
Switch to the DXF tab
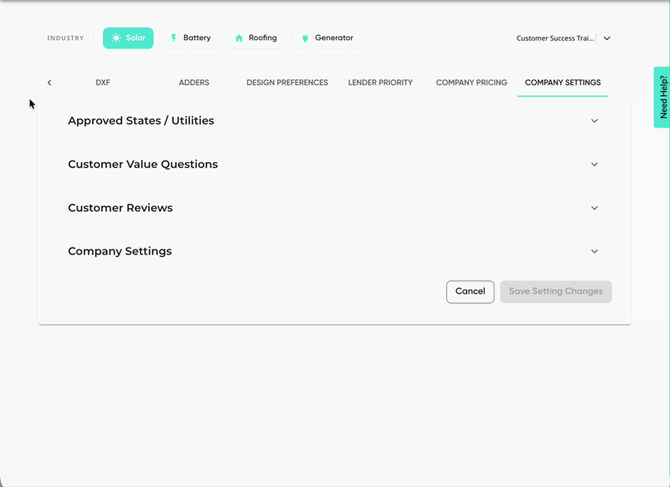(x=103, y=82)
